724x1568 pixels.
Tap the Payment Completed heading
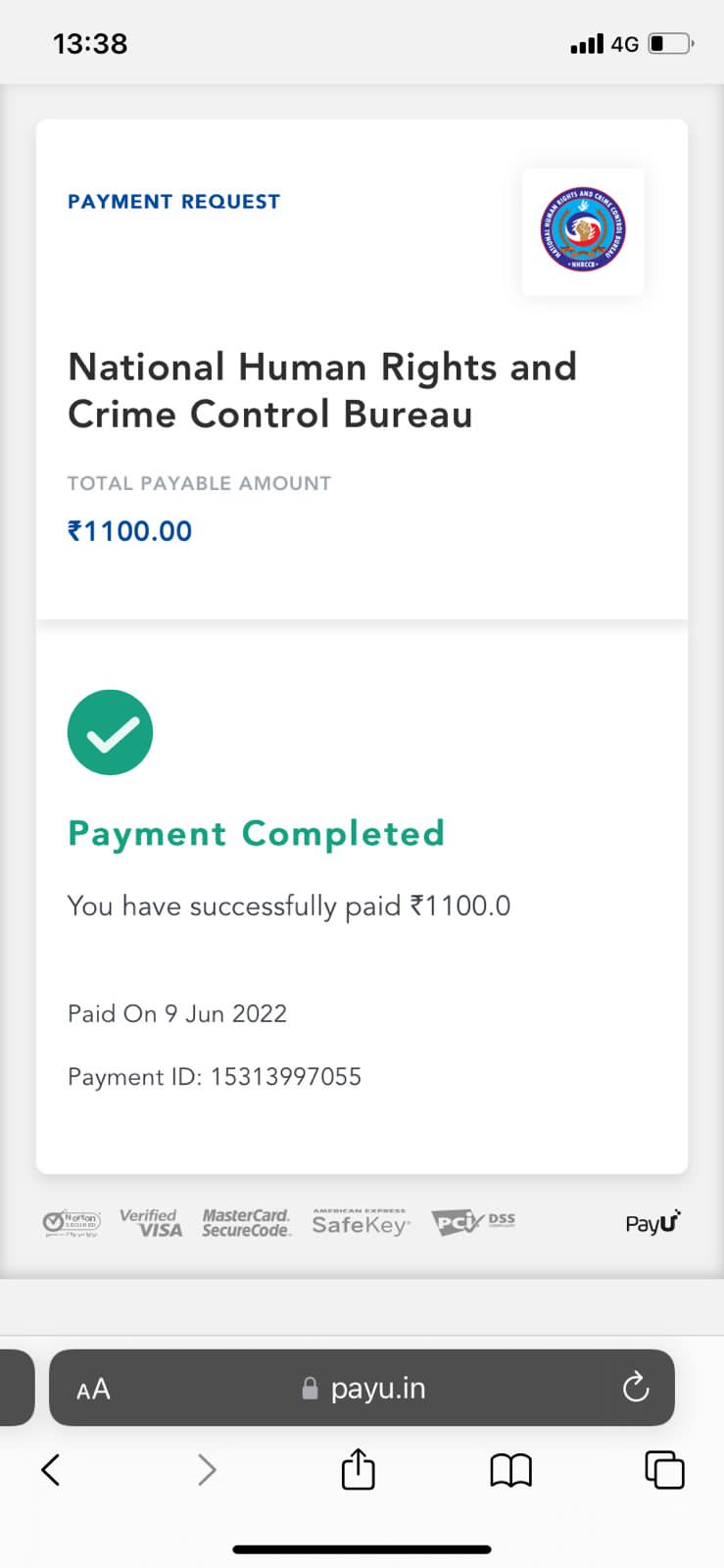pos(256,834)
